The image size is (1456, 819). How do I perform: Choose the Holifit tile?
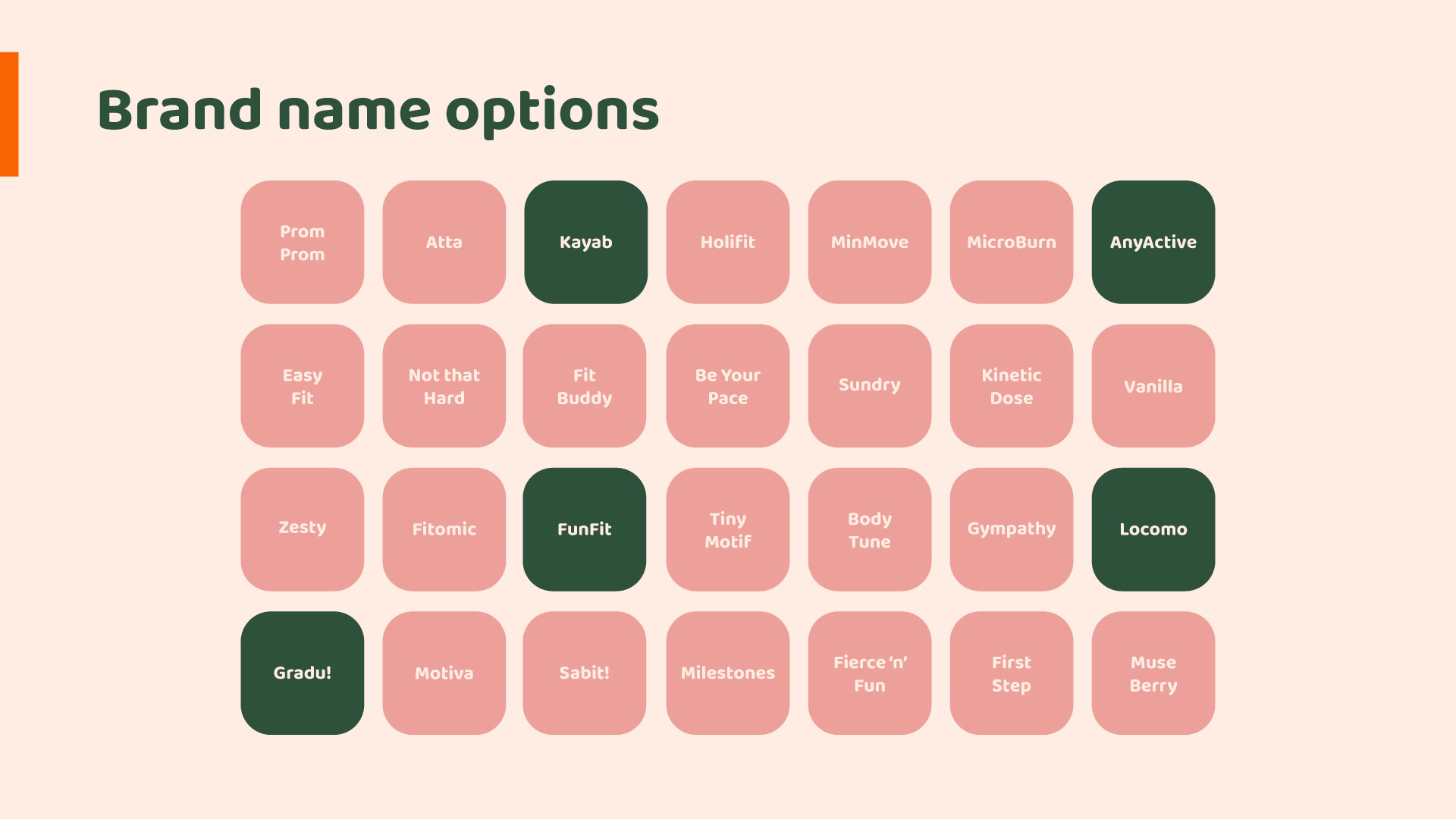[x=727, y=242]
